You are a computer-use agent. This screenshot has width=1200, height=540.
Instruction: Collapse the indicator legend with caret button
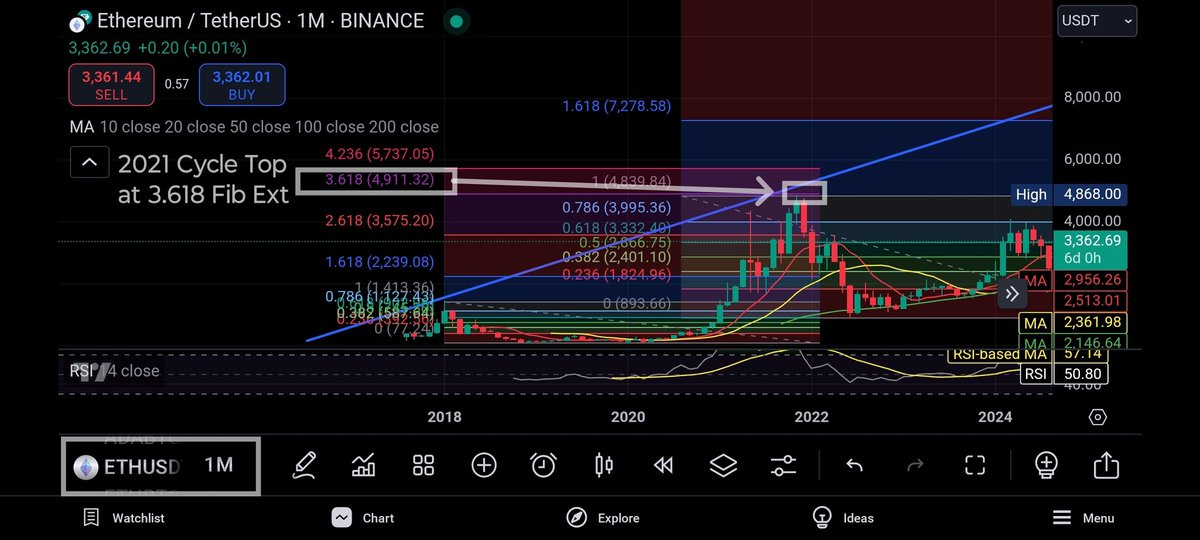point(89,162)
